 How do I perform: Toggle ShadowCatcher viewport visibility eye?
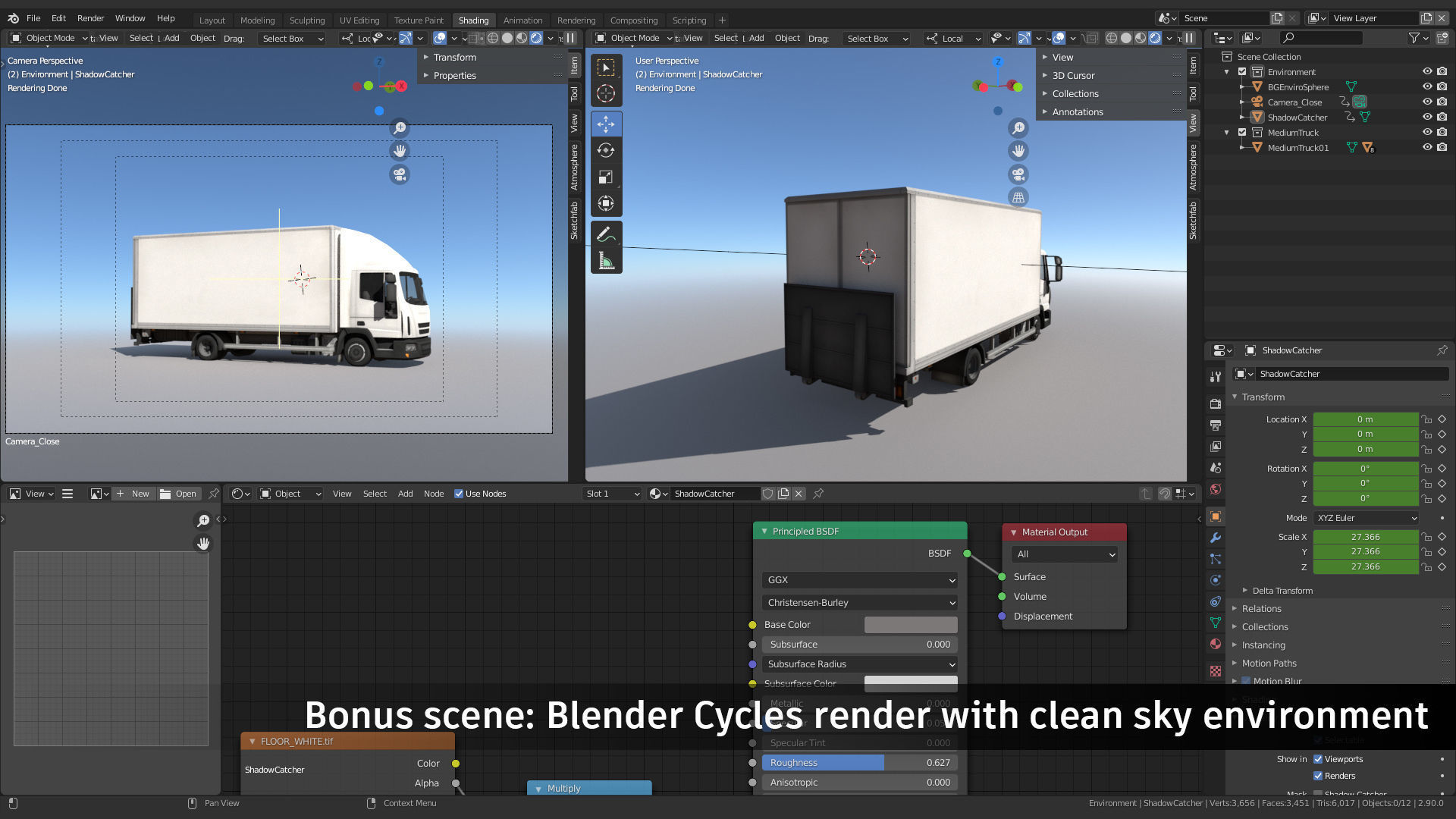[1426, 117]
